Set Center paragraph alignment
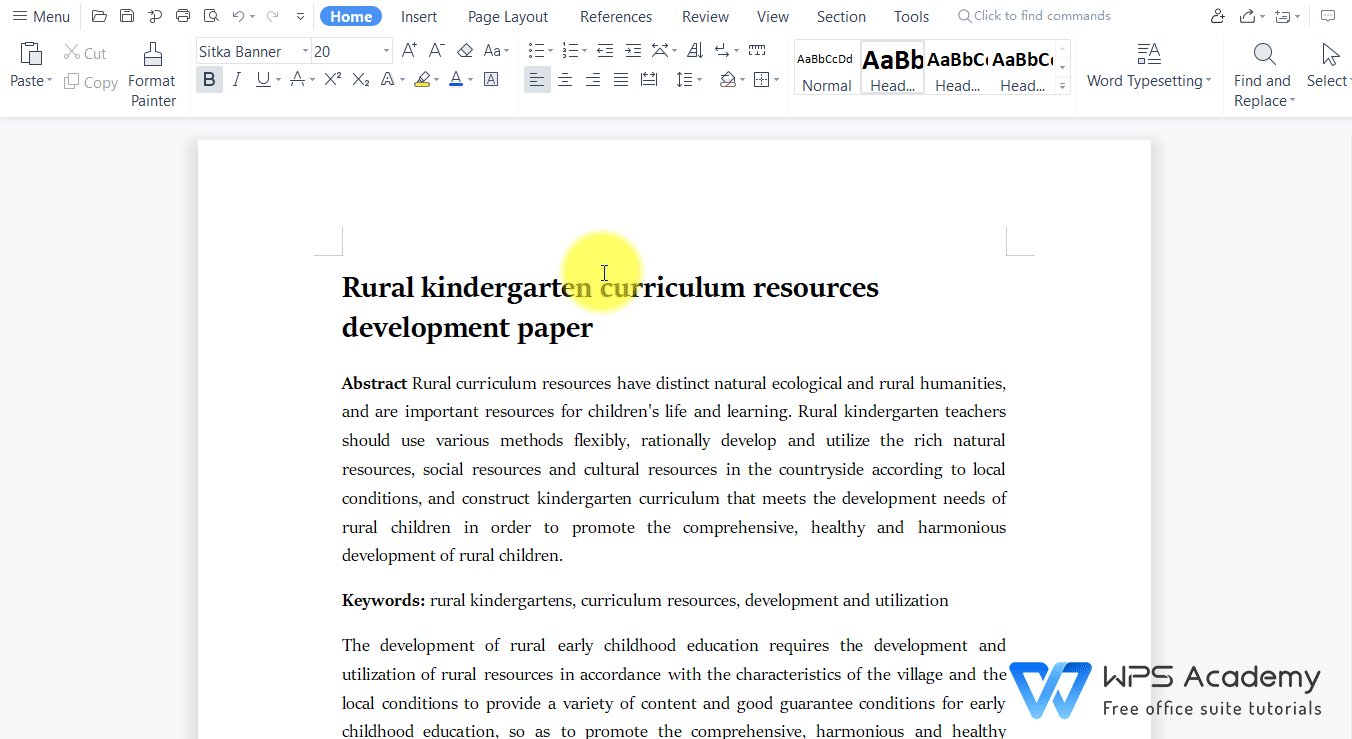The image size is (1352, 739). (x=565, y=80)
